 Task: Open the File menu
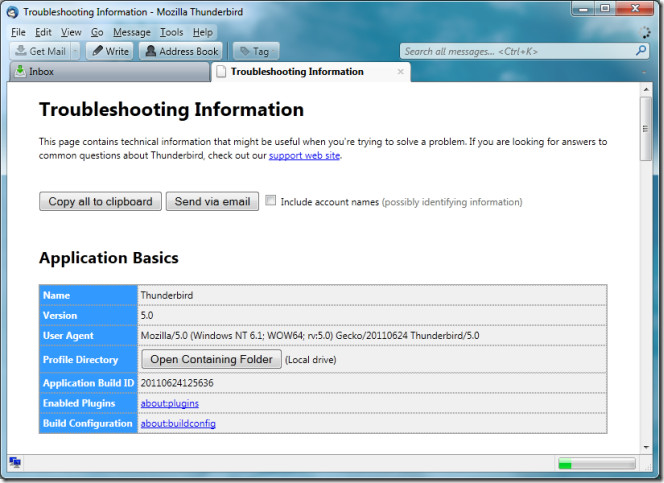[18, 32]
